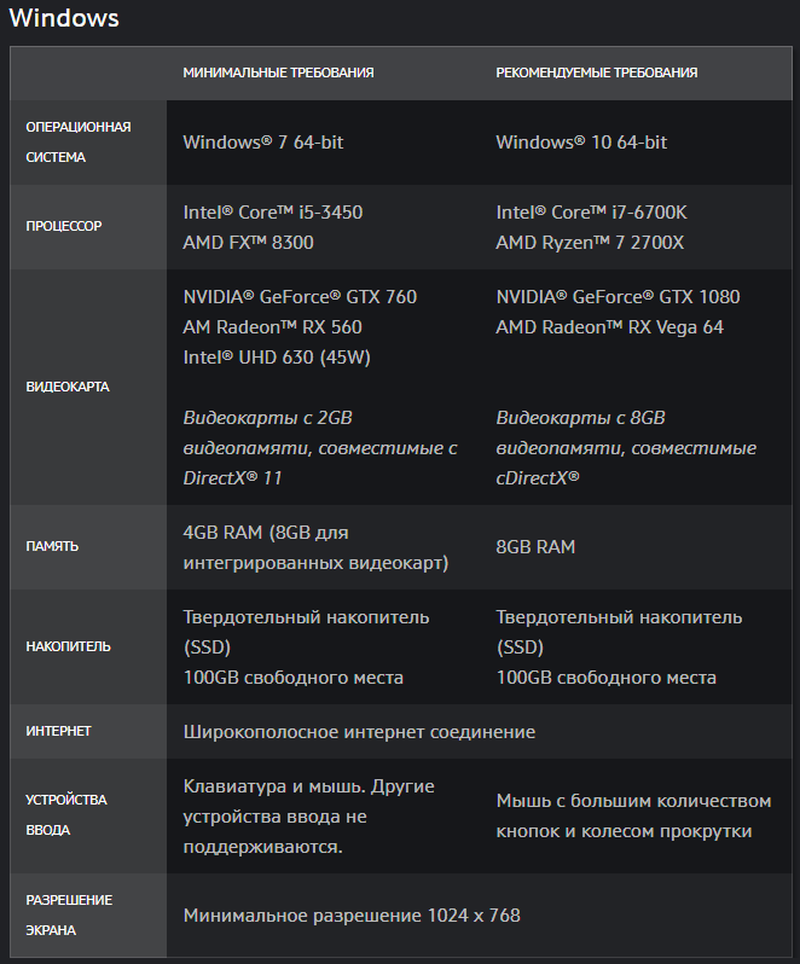Image resolution: width=800 pixels, height=964 pixels.
Task: Click the Intel Core i5-3450 text
Action: coord(272,212)
